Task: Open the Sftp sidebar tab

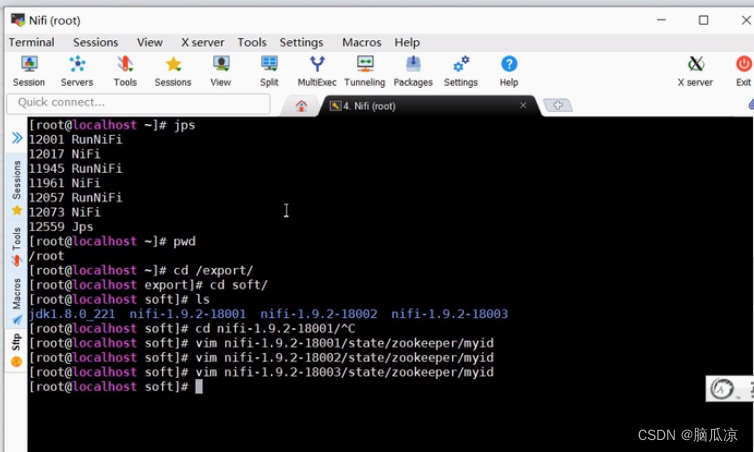Action: pyautogui.click(x=17, y=350)
